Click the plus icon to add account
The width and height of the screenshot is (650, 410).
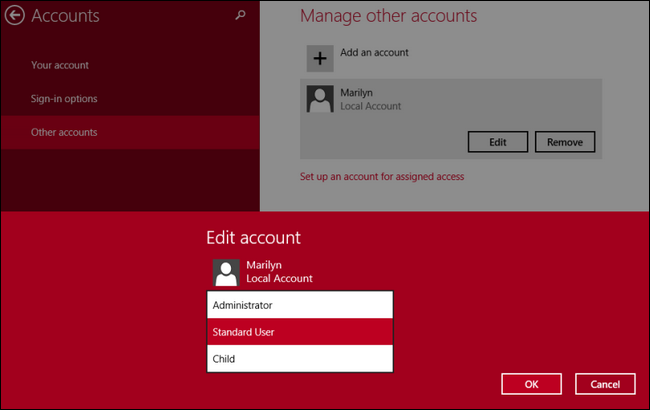click(320, 58)
